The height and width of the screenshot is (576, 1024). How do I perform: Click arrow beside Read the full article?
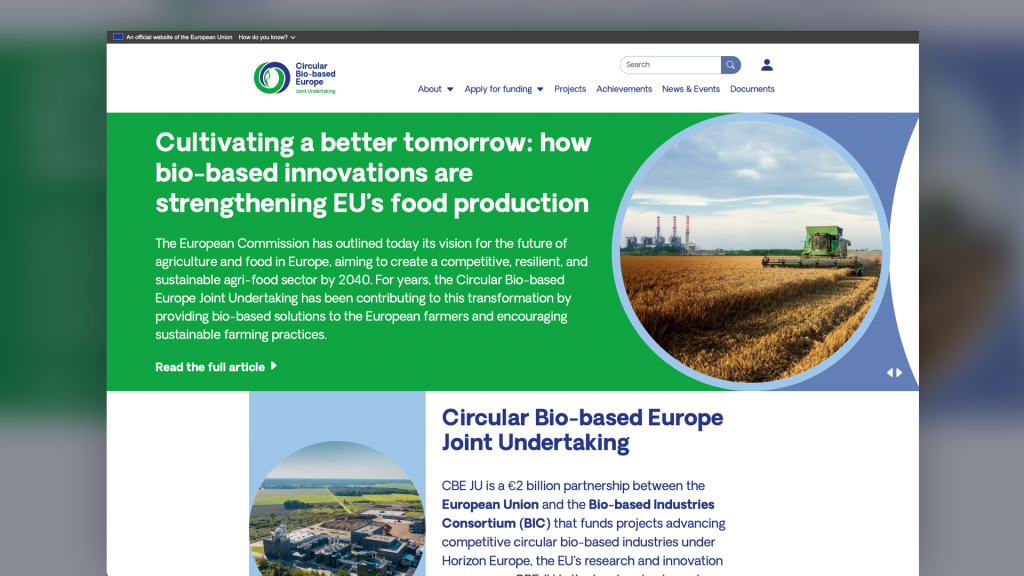(x=274, y=366)
